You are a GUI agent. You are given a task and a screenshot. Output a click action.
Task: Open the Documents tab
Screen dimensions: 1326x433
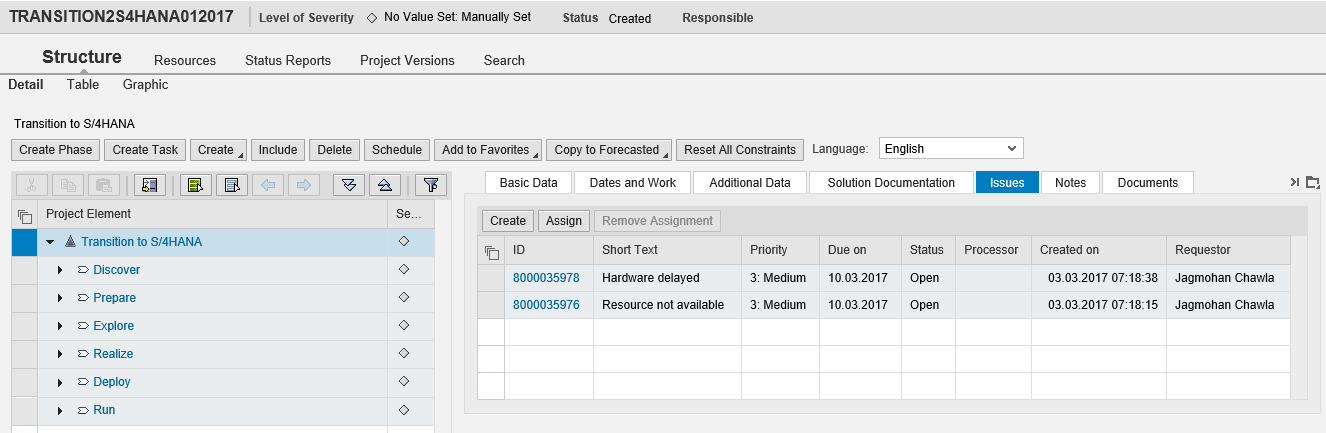coord(1148,182)
